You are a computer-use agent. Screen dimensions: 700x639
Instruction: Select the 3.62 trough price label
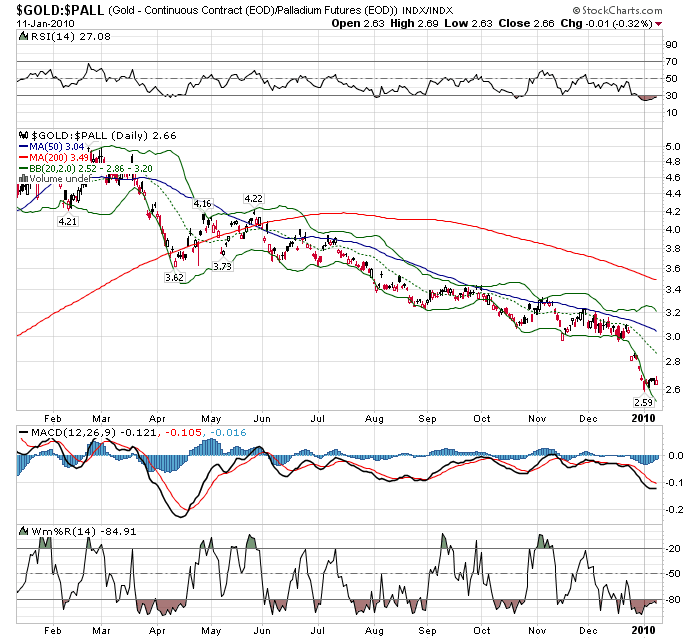point(175,277)
